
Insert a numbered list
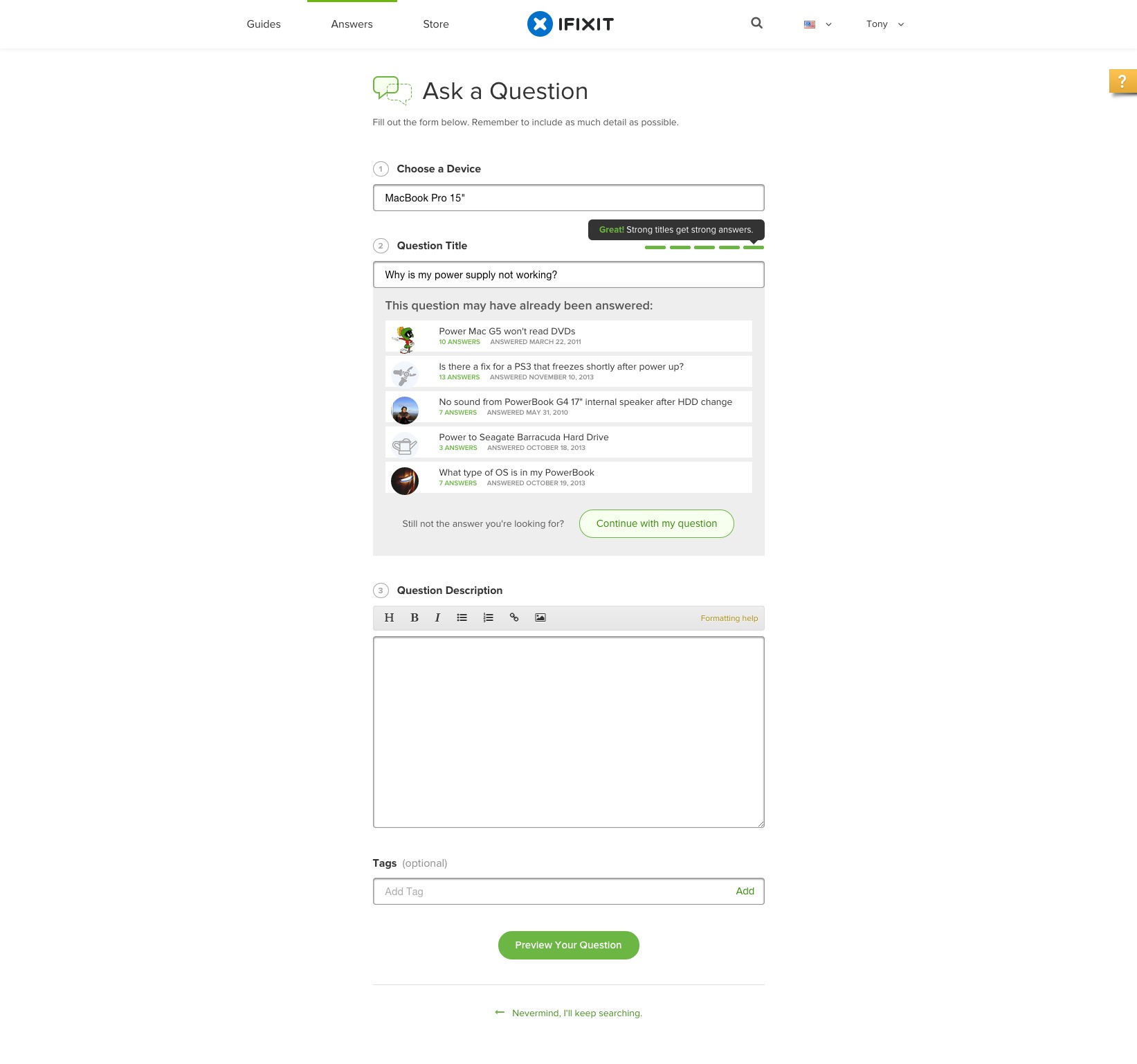point(488,617)
